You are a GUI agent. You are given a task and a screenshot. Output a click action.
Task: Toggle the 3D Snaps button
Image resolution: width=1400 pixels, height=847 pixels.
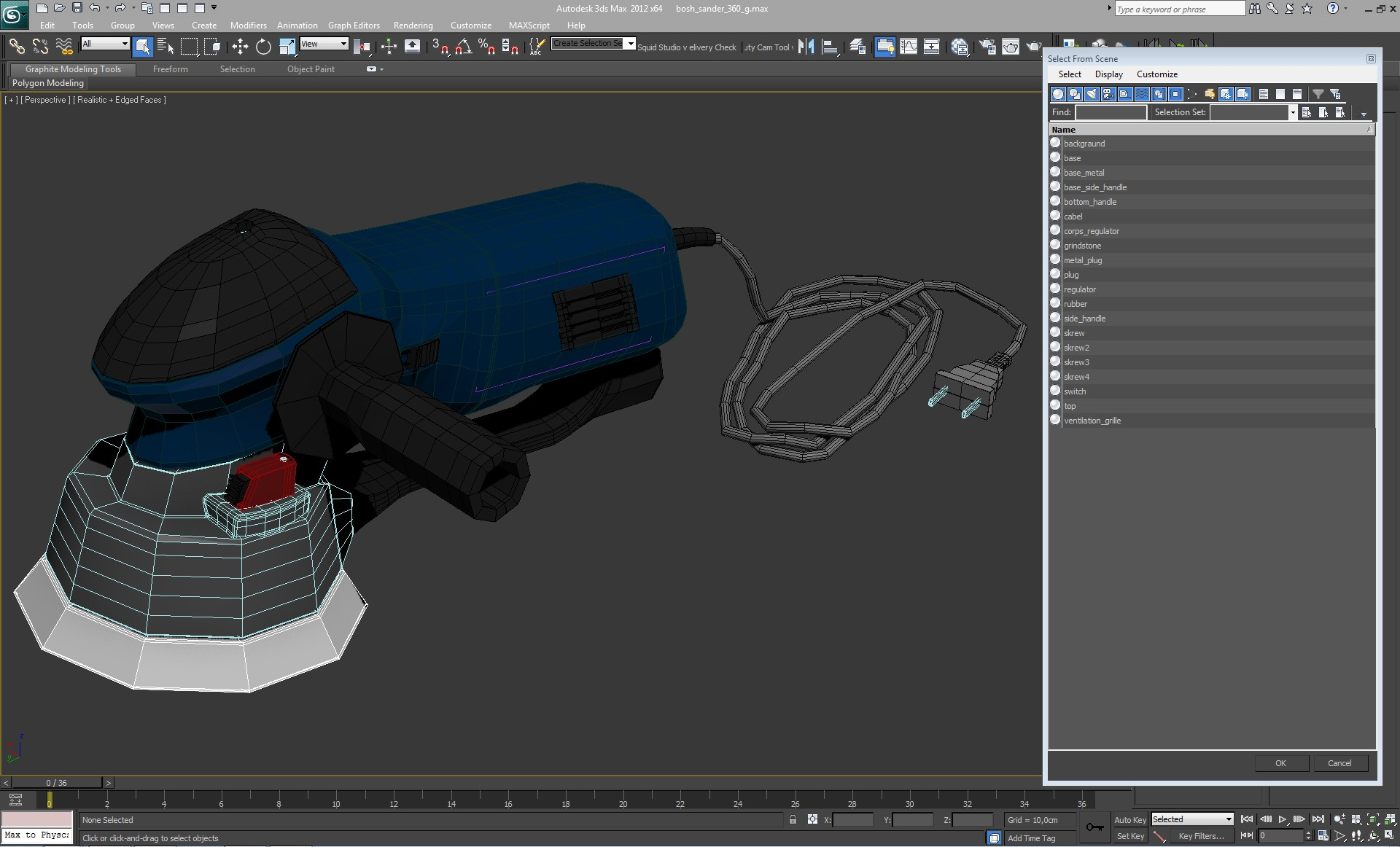[440, 47]
